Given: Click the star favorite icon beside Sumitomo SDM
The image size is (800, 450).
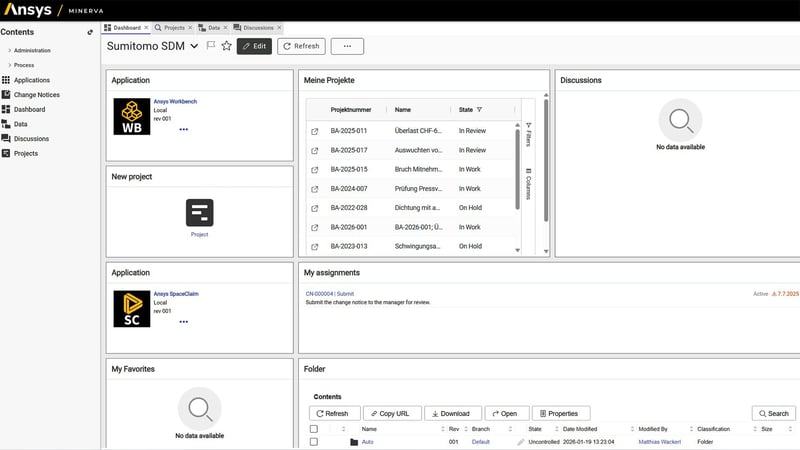Looking at the screenshot, I should [226, 46].
